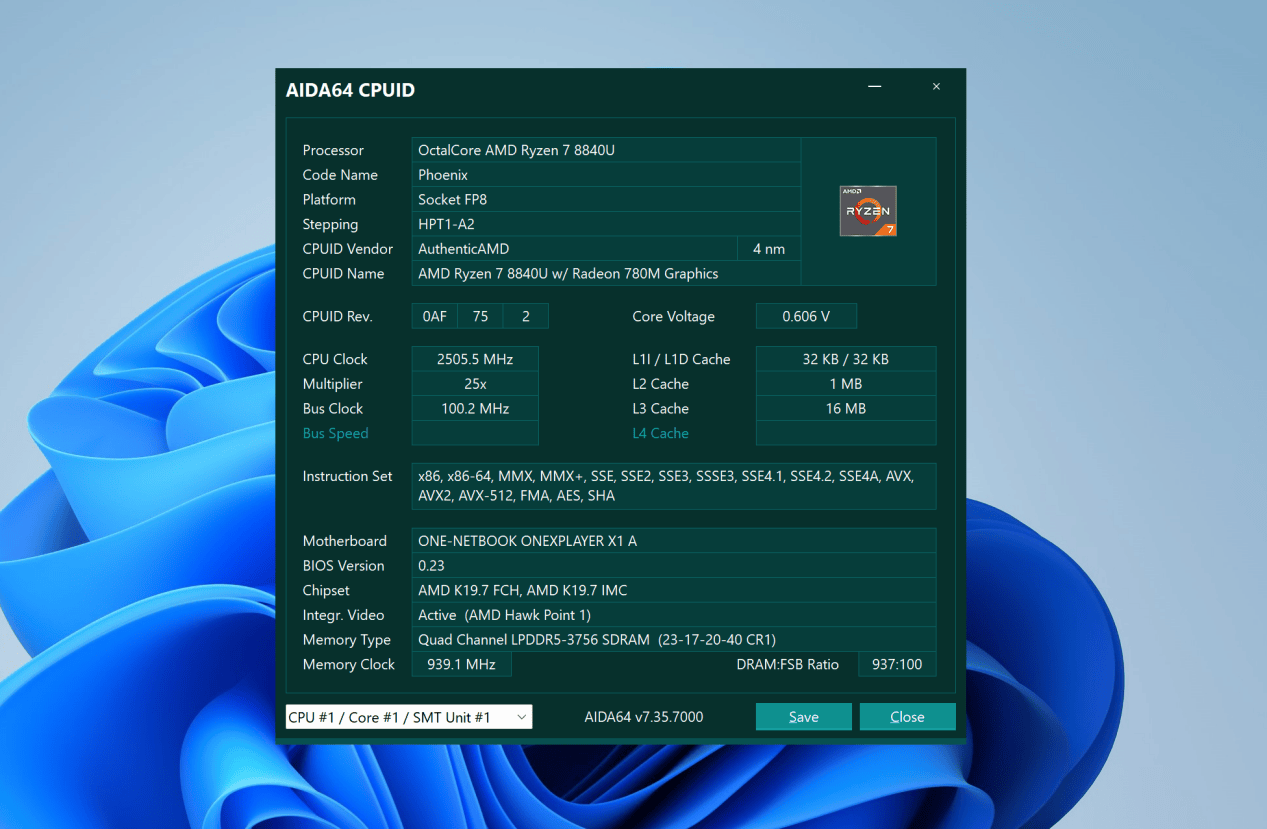
Task: Click the "Multiplier" label
Action: (x=333, y=384)
